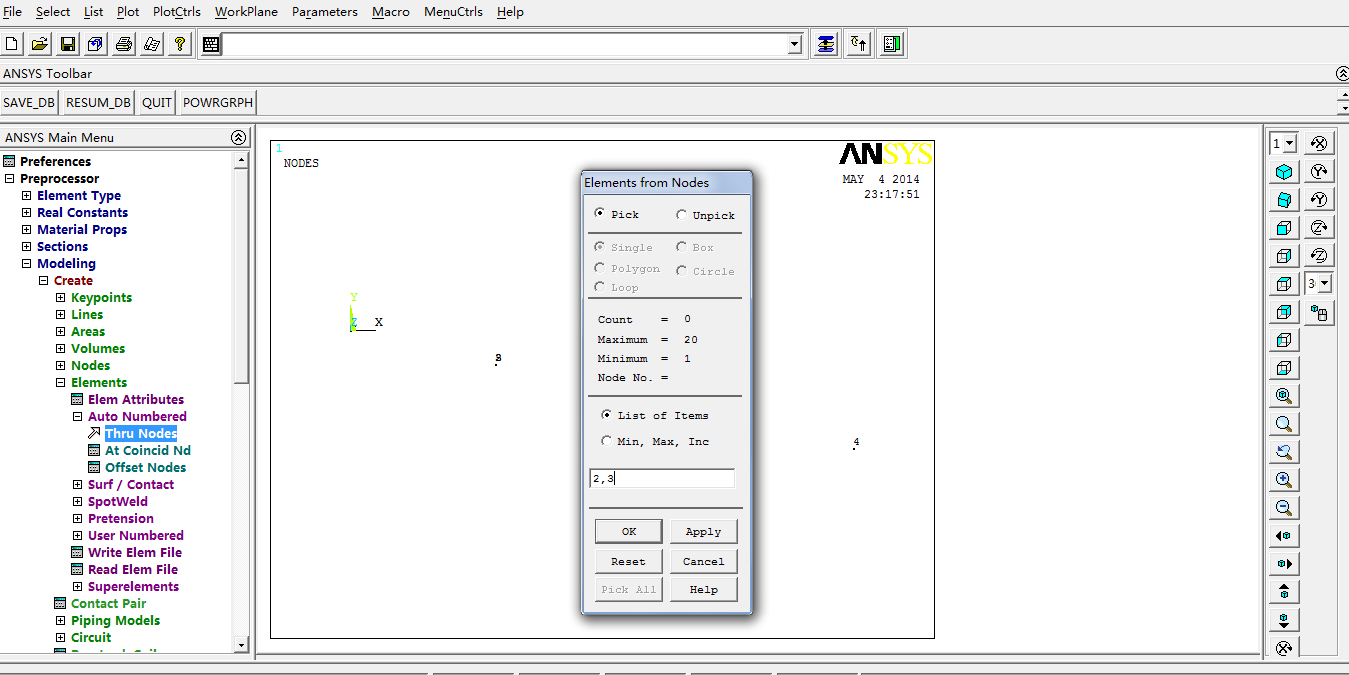Click the Reset button in dialog
Viewport: 1349px width, 675px height.
click(629, 561)
